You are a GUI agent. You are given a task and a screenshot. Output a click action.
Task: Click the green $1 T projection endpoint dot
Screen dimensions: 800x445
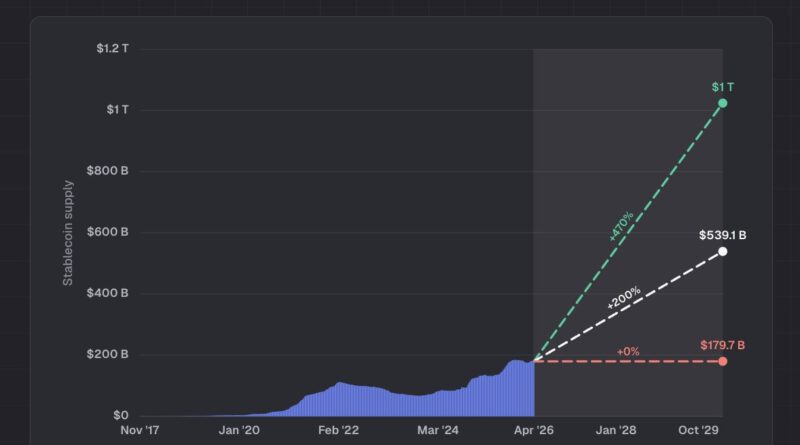(722, 103)
